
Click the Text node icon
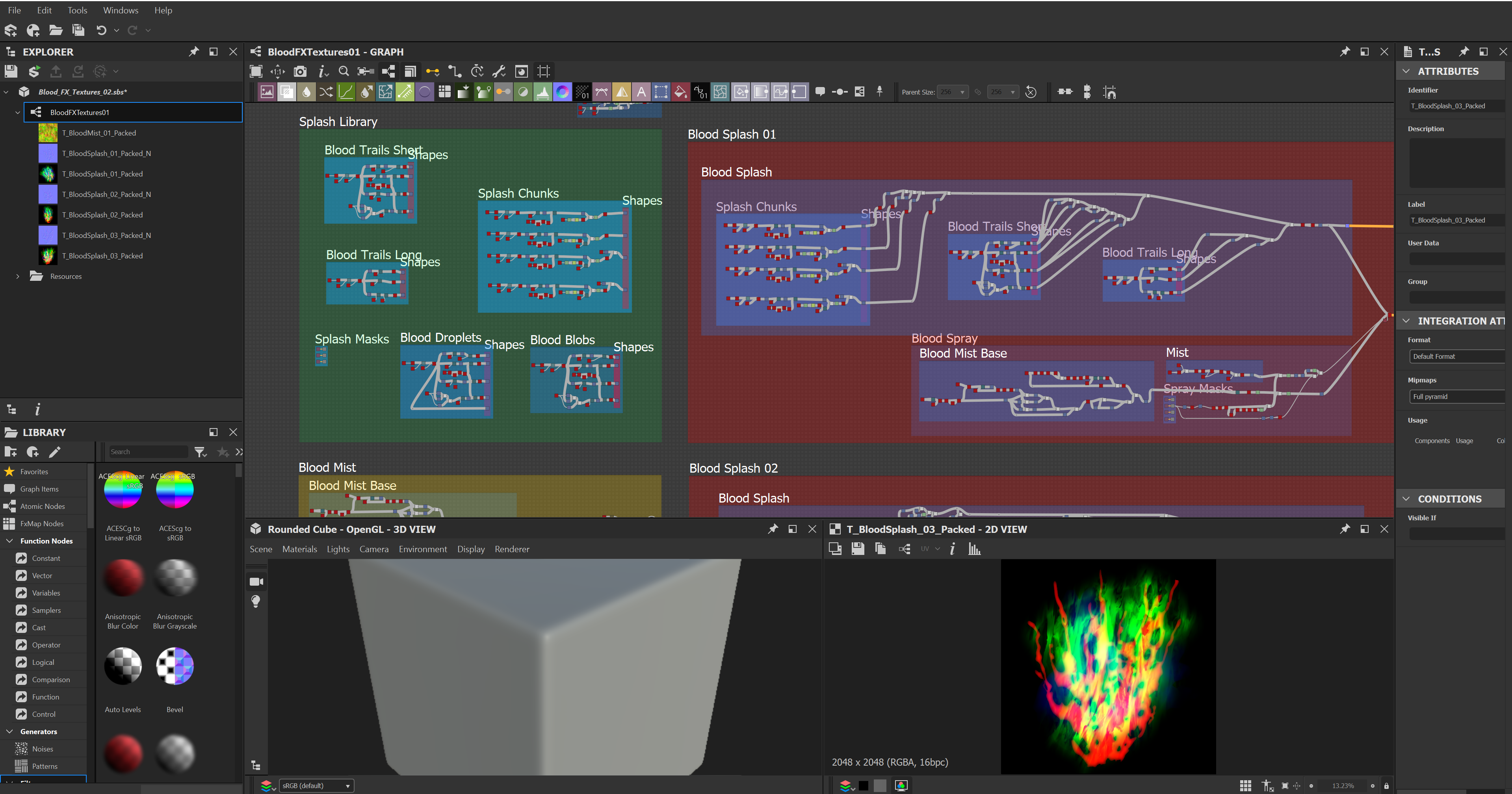[x=641, y=92]
